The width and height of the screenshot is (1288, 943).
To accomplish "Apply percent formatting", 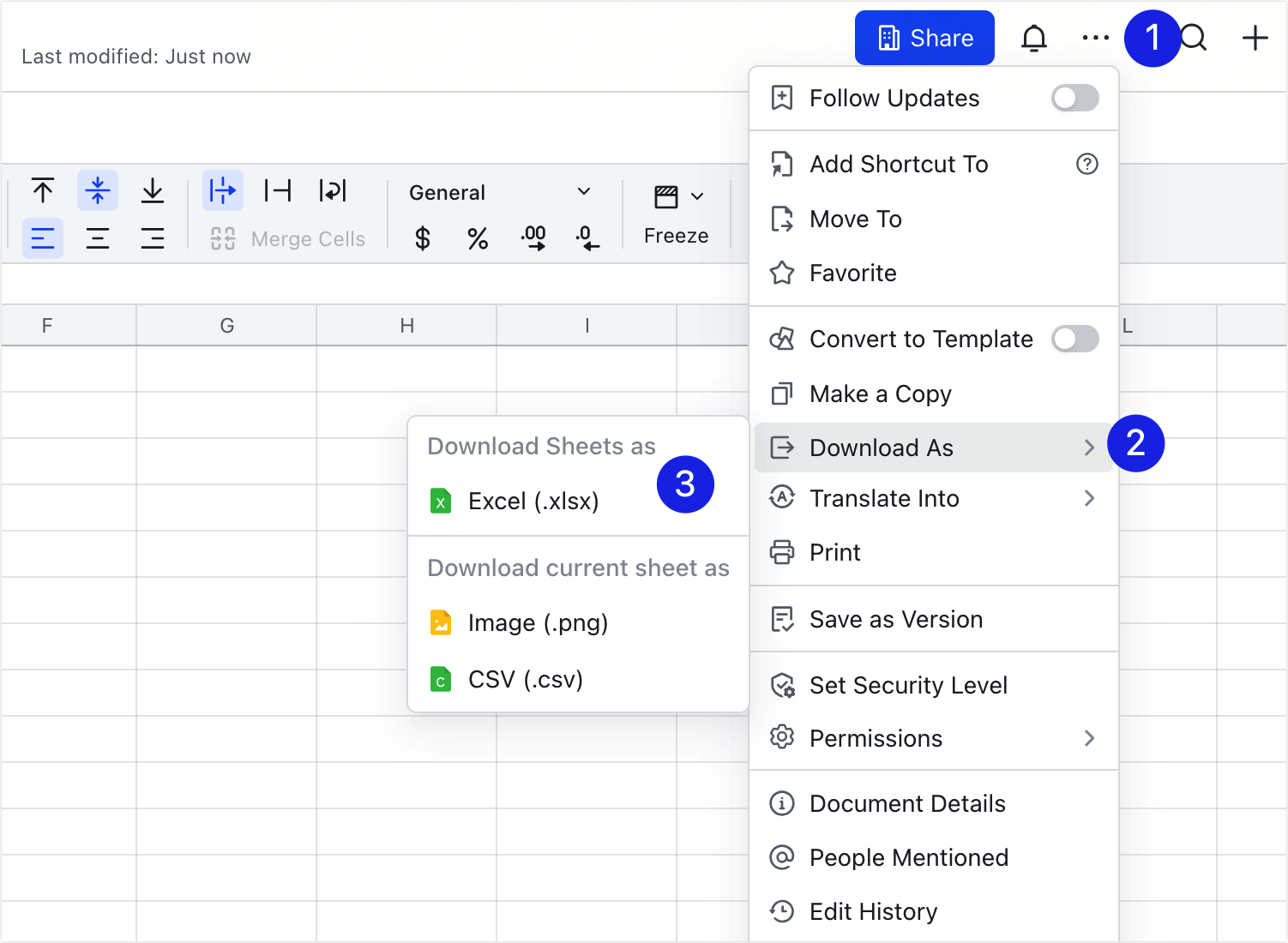I will tap(478, 239).
